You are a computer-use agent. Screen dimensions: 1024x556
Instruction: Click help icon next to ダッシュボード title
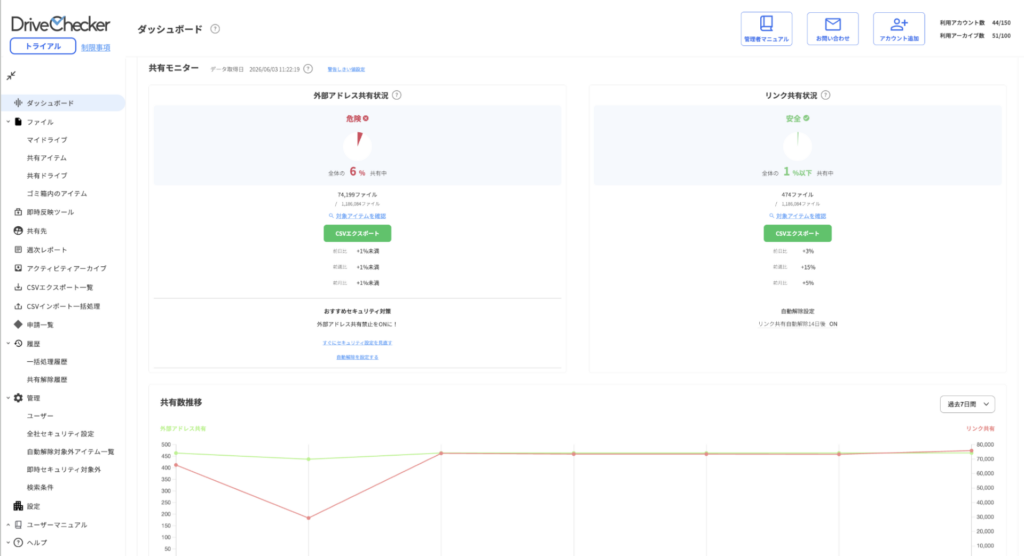click(215, 29)
